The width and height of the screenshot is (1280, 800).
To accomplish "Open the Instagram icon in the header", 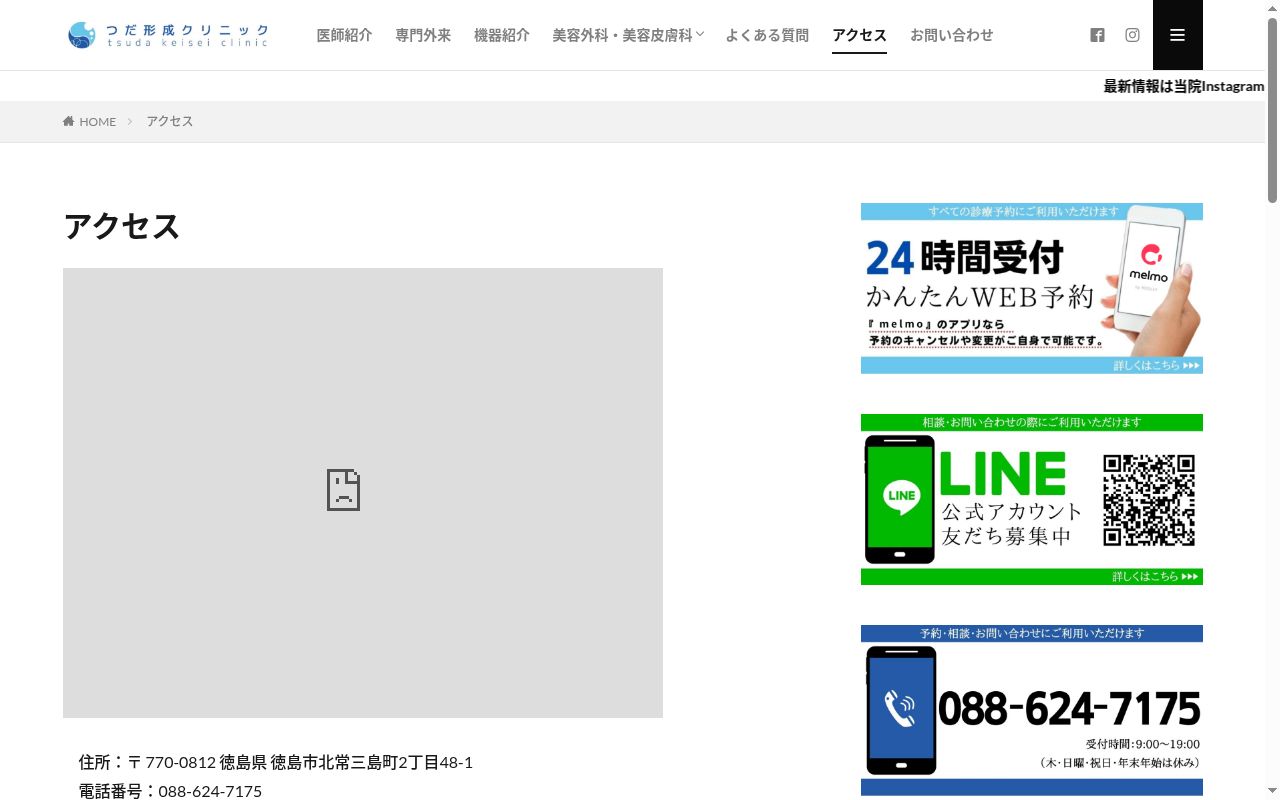I will coord(1132,35).
